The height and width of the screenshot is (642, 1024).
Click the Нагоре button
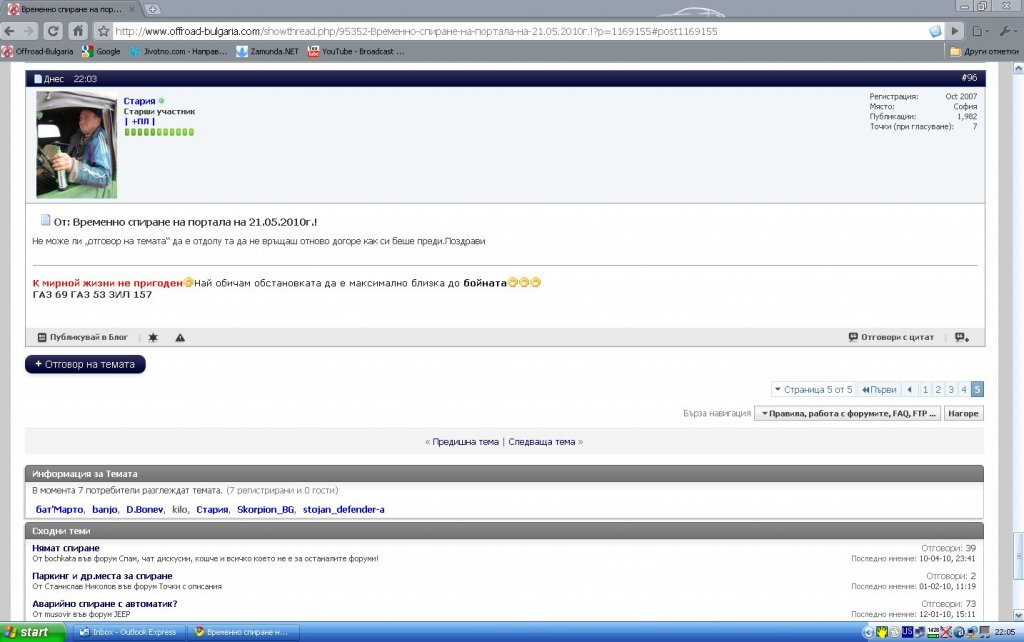(963, 413)
